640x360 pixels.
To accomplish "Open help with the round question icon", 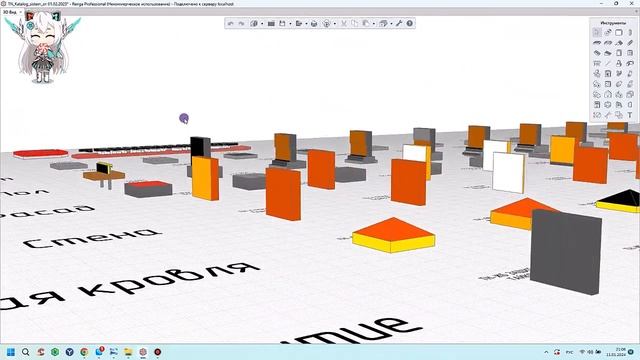I will (x=409, y=24).
